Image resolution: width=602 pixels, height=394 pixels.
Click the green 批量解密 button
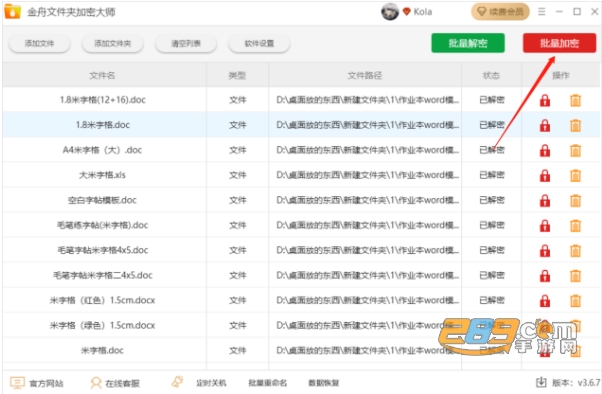pos(468,43)
